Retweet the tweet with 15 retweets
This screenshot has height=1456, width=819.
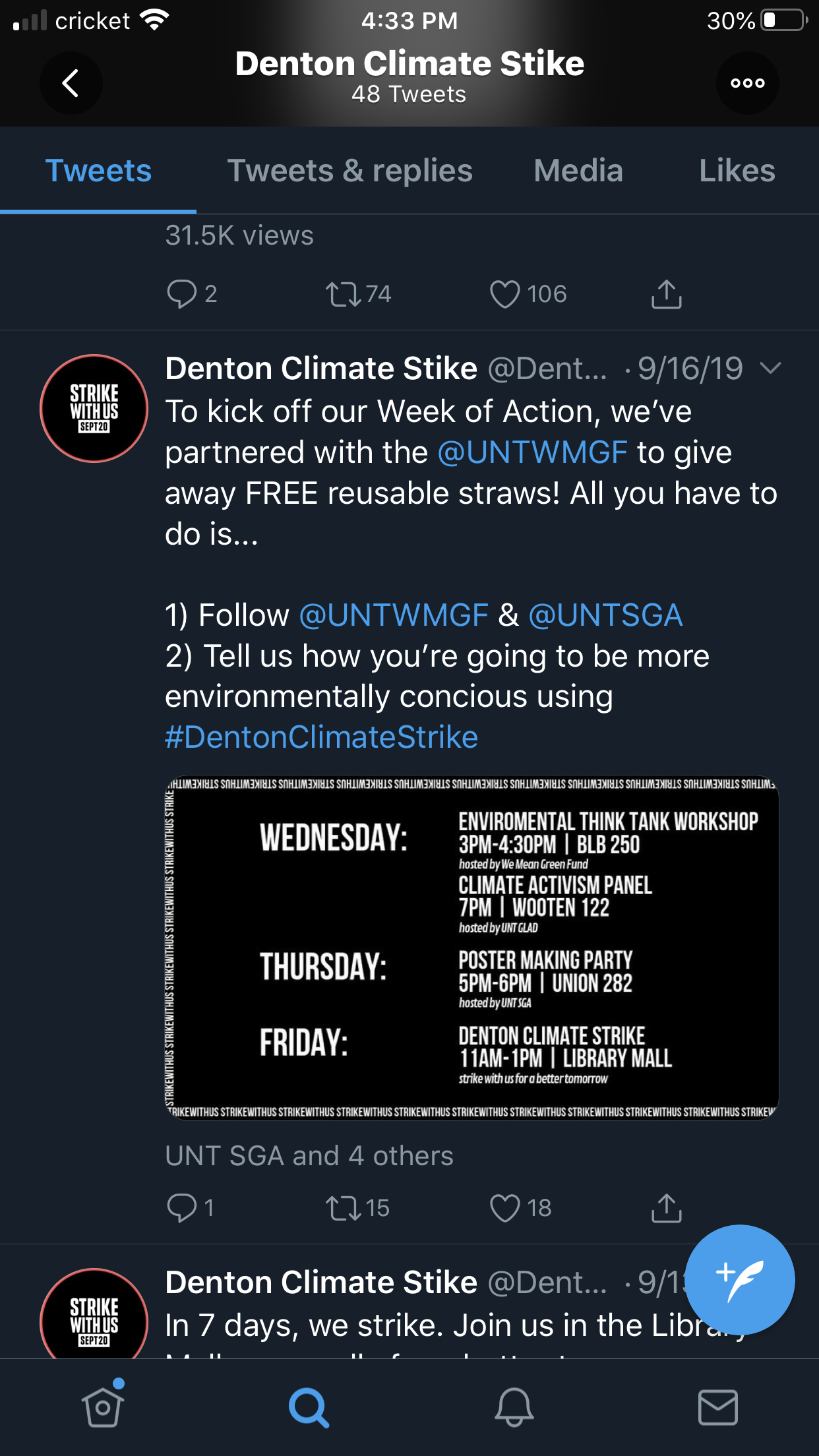coord(344,1208)
